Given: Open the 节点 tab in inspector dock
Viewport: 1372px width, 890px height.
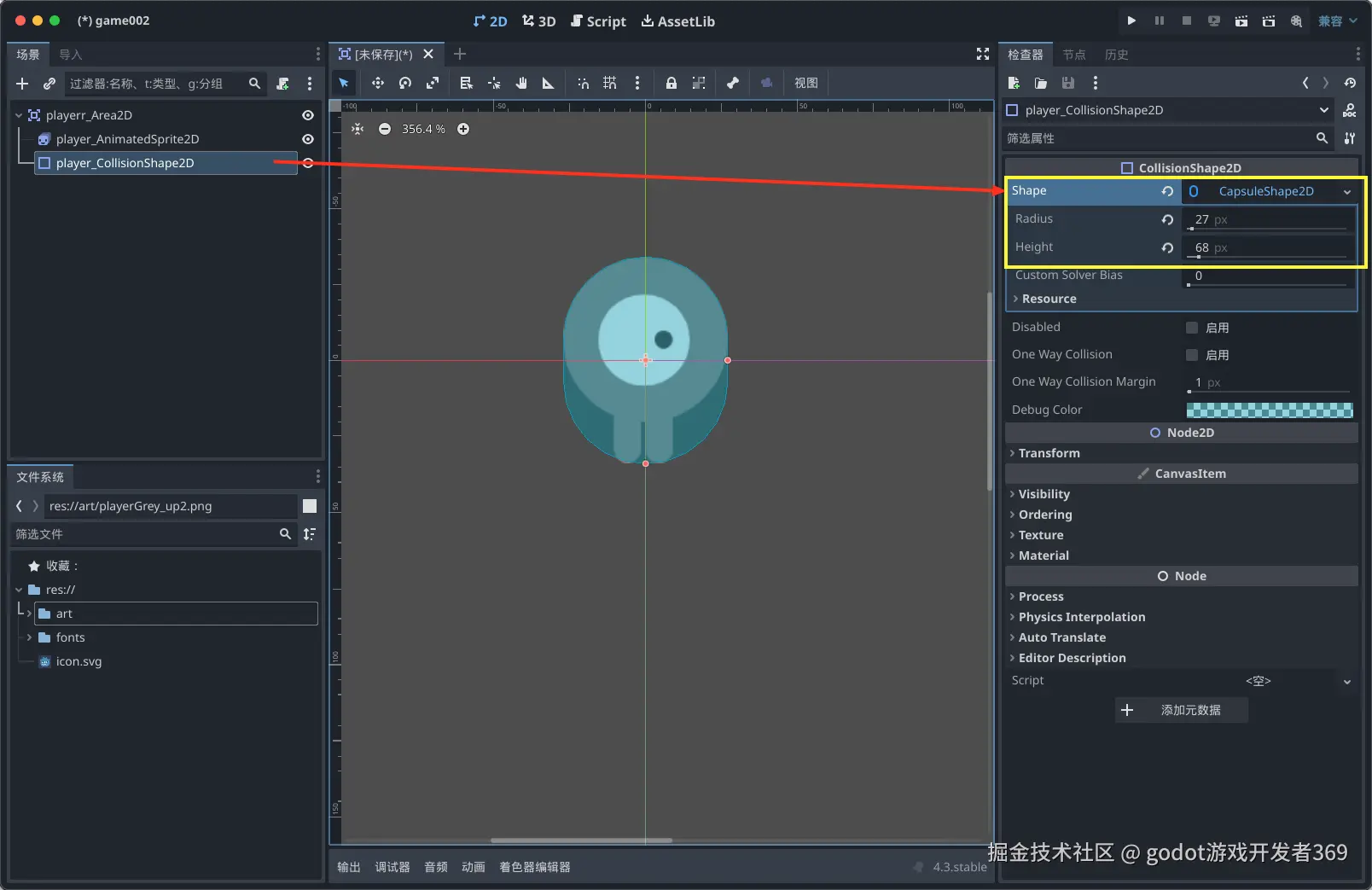Looking at the screenshot, I should 1073,55.
